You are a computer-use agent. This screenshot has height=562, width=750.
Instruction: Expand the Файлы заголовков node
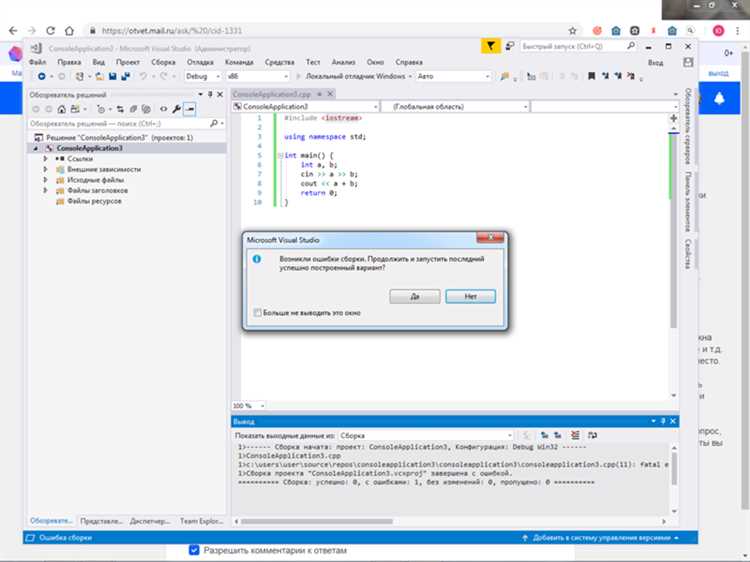point(45,190)
